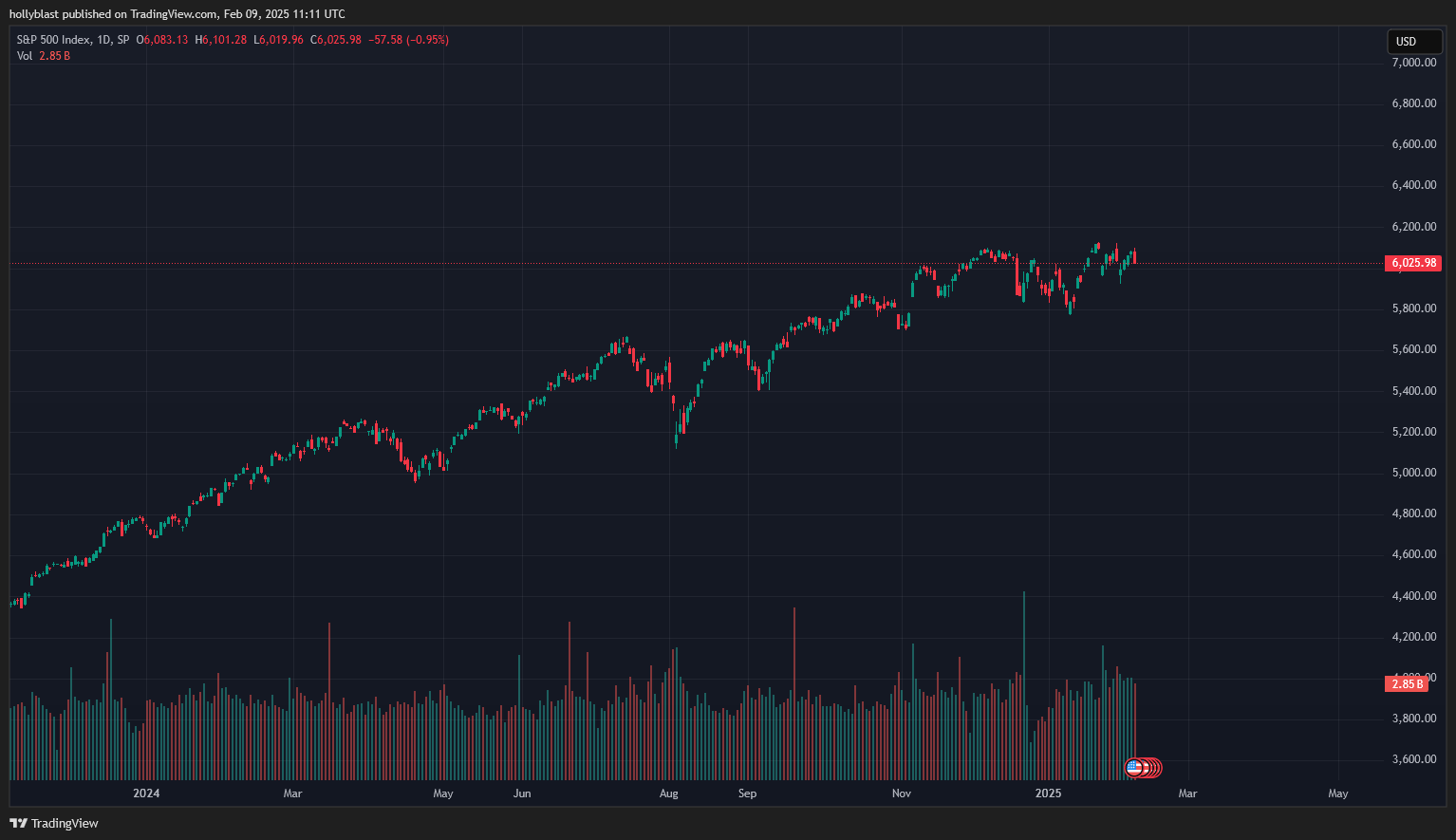
Task: Click the 5,000.00 price axis label
Action: (1414, 473)
